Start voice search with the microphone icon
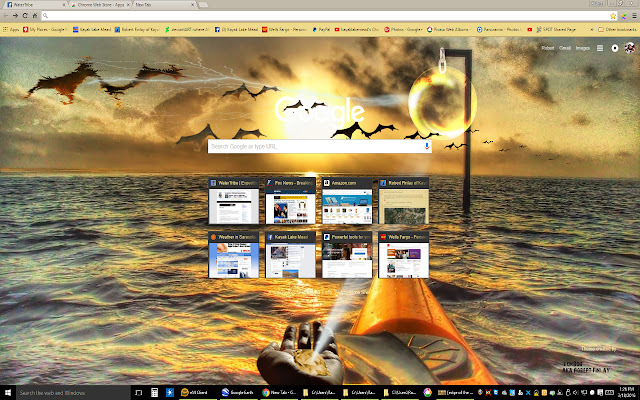The width and height of the screenshot is (640, 400). click(x=427, y=146)
